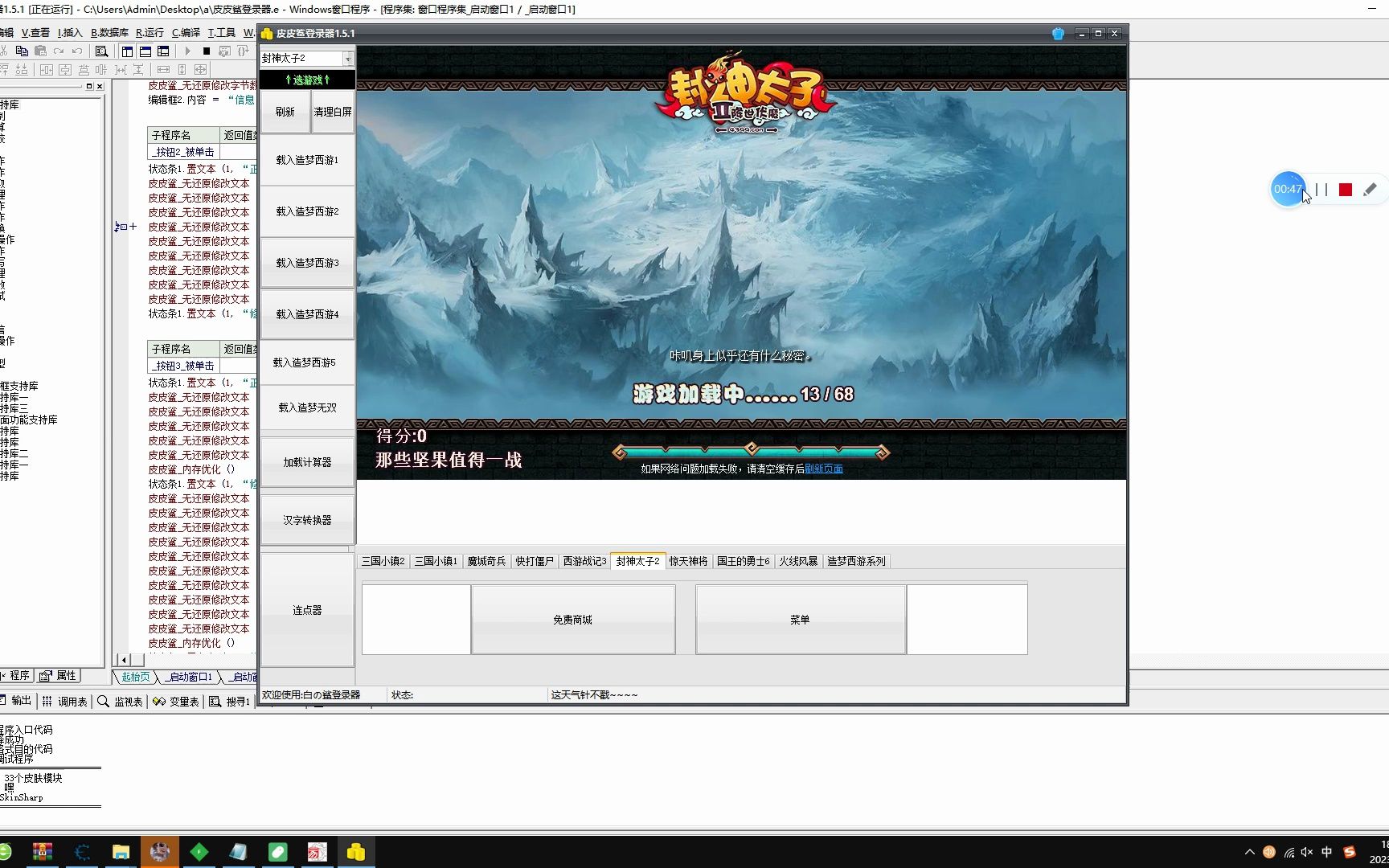Click the 刷新 button

click(x=285, y=112)
